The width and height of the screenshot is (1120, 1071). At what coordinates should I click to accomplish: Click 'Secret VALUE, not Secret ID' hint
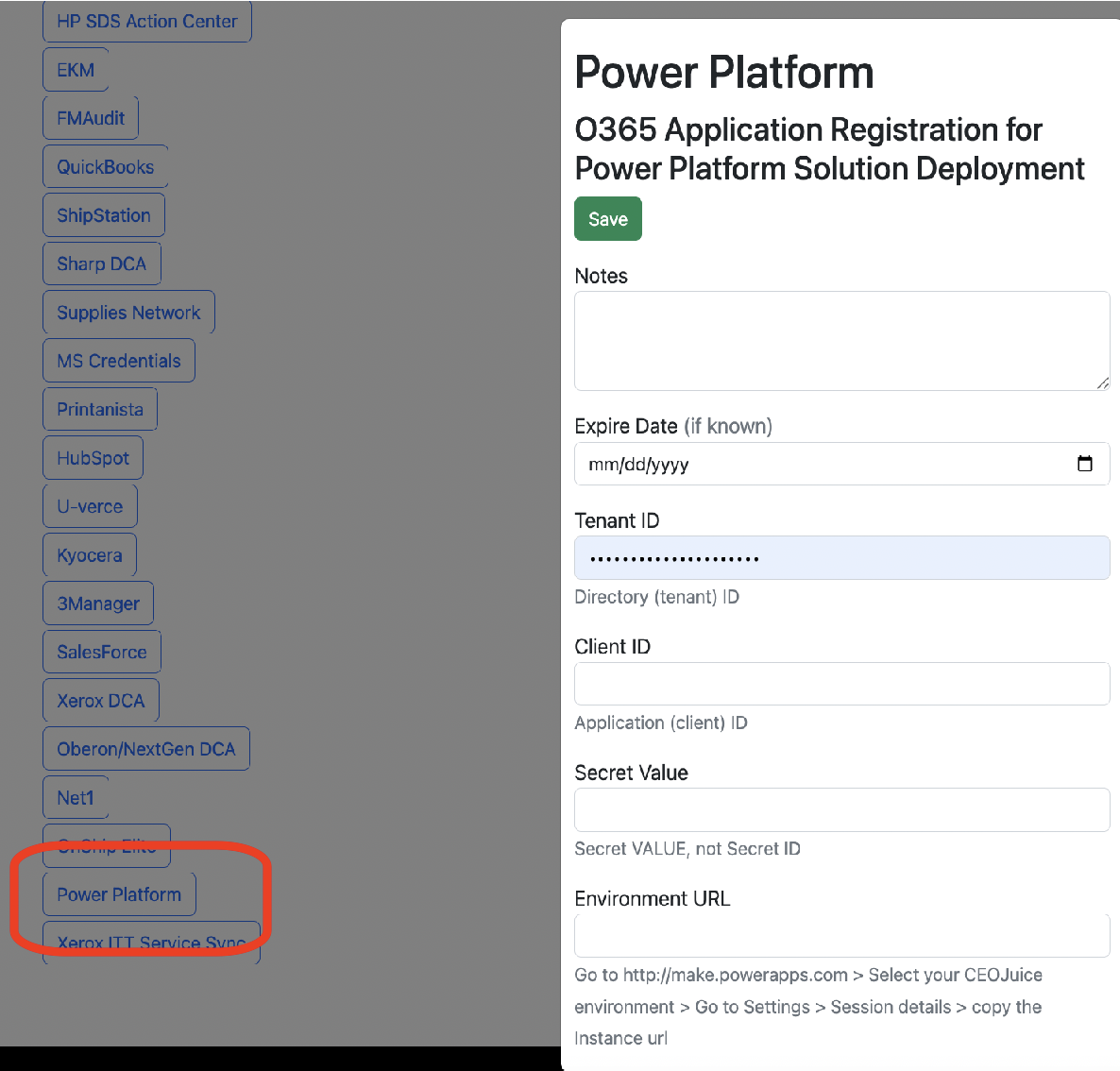[687, 849]
